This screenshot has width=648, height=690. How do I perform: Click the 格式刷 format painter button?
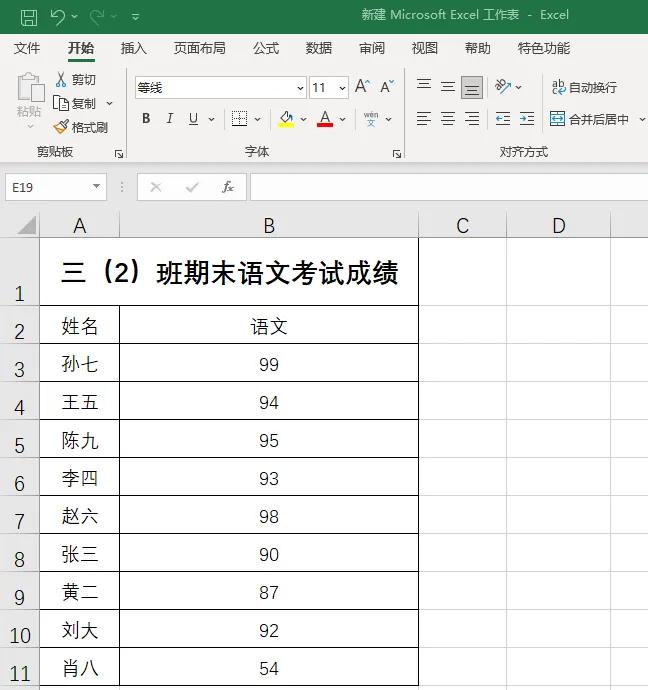pyautogui.click(x=81, y=127)
